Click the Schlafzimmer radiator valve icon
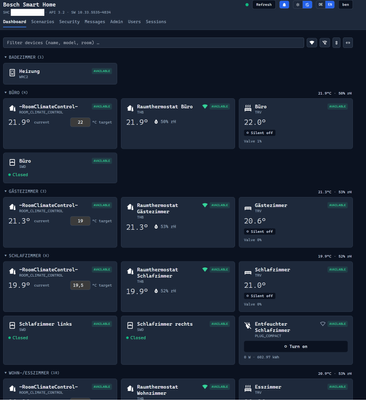Image resolution: width=366 pixels, height=400 pixels. pos(248,272)
